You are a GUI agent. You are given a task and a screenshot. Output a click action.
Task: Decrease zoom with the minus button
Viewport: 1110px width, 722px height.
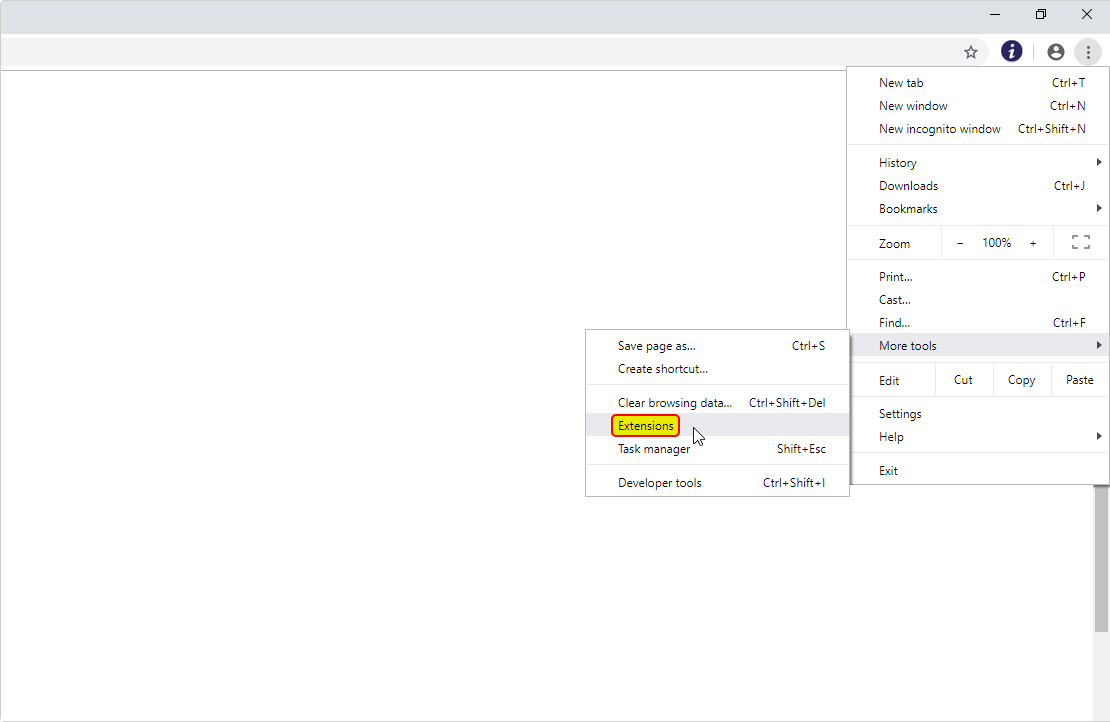click(960, 243)
